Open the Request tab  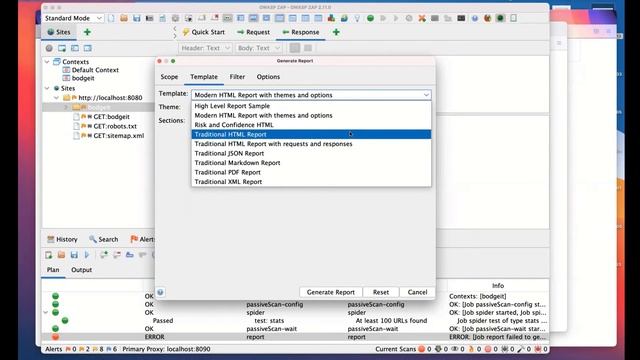pyautogui.click(x=253, y=32)
